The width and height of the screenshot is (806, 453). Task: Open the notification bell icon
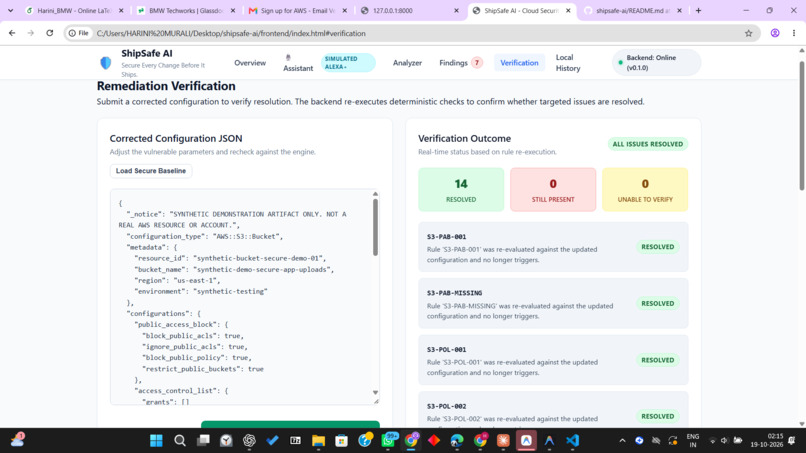792,441
